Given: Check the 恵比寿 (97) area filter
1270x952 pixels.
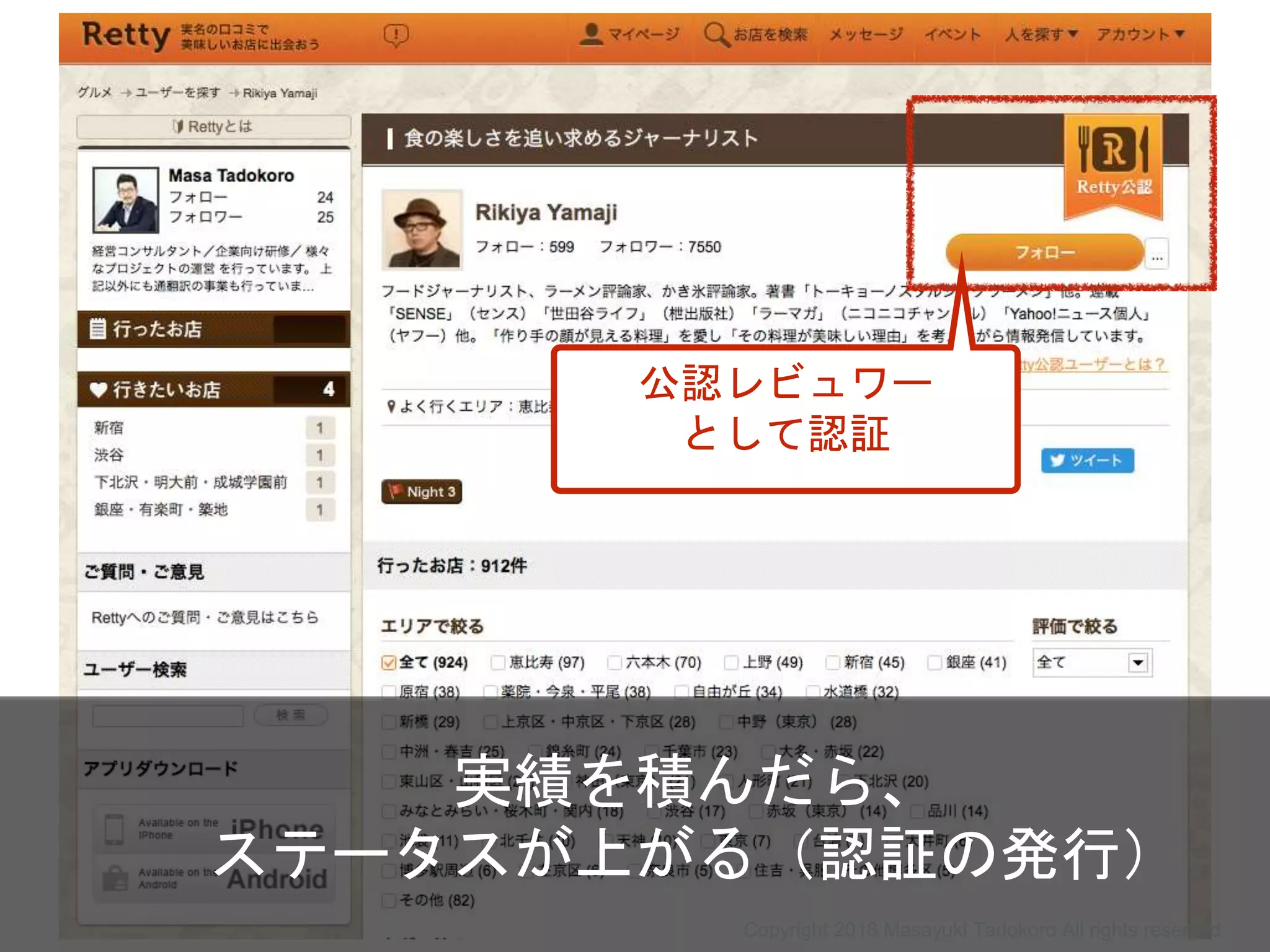Looking at the screenshot, I should (x=497, y=663).
